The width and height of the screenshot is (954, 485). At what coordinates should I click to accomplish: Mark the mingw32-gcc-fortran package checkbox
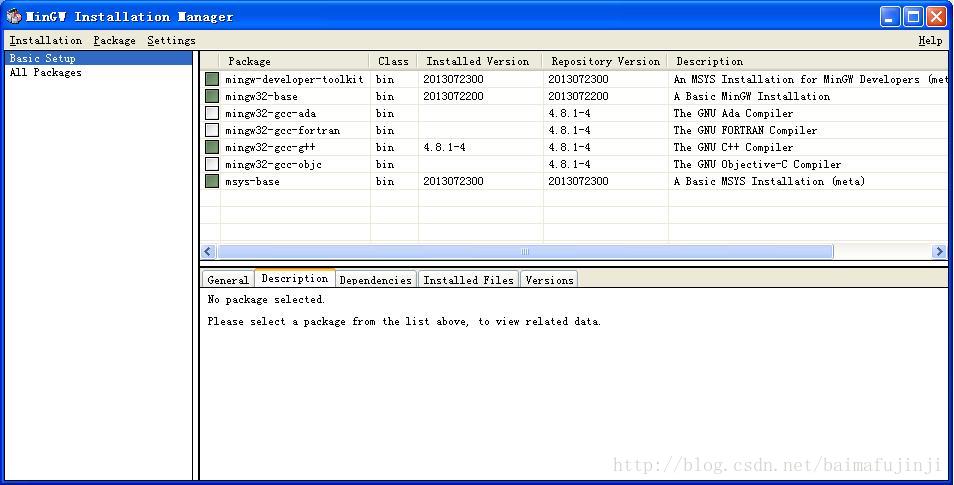pos(212,130)
